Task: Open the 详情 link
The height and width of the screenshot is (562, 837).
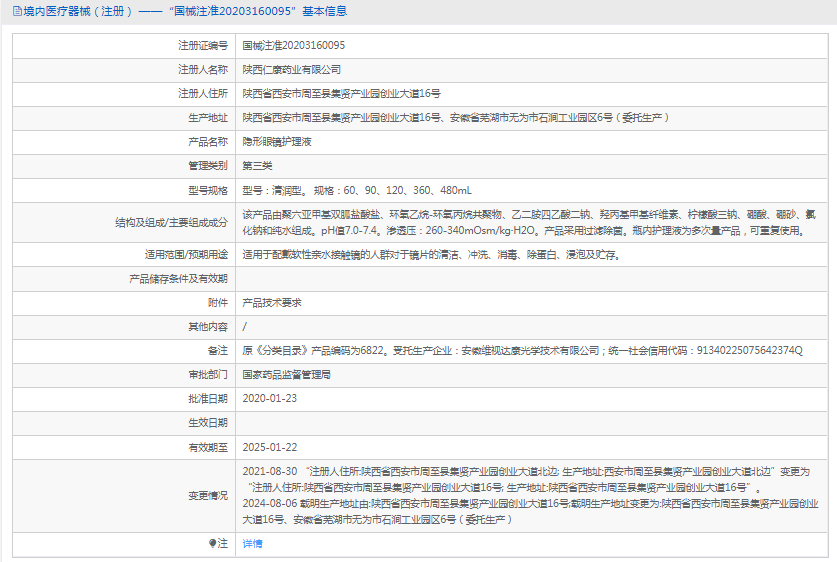Action: click(x=252, y=543)
